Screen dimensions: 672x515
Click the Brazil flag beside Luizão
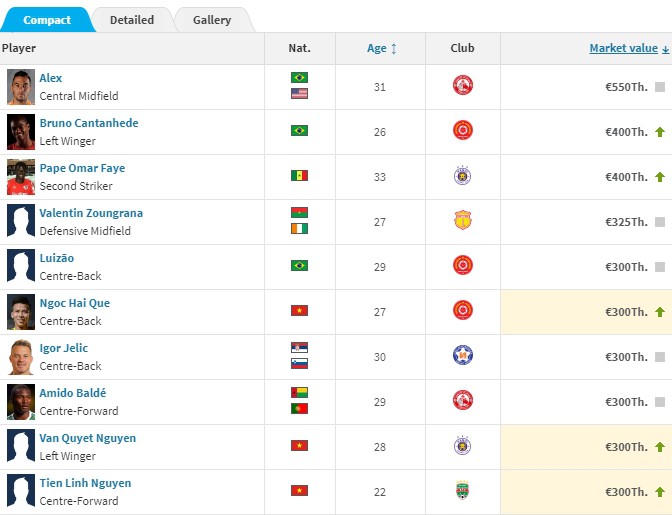pyautogui.click(x=299, y=266)
